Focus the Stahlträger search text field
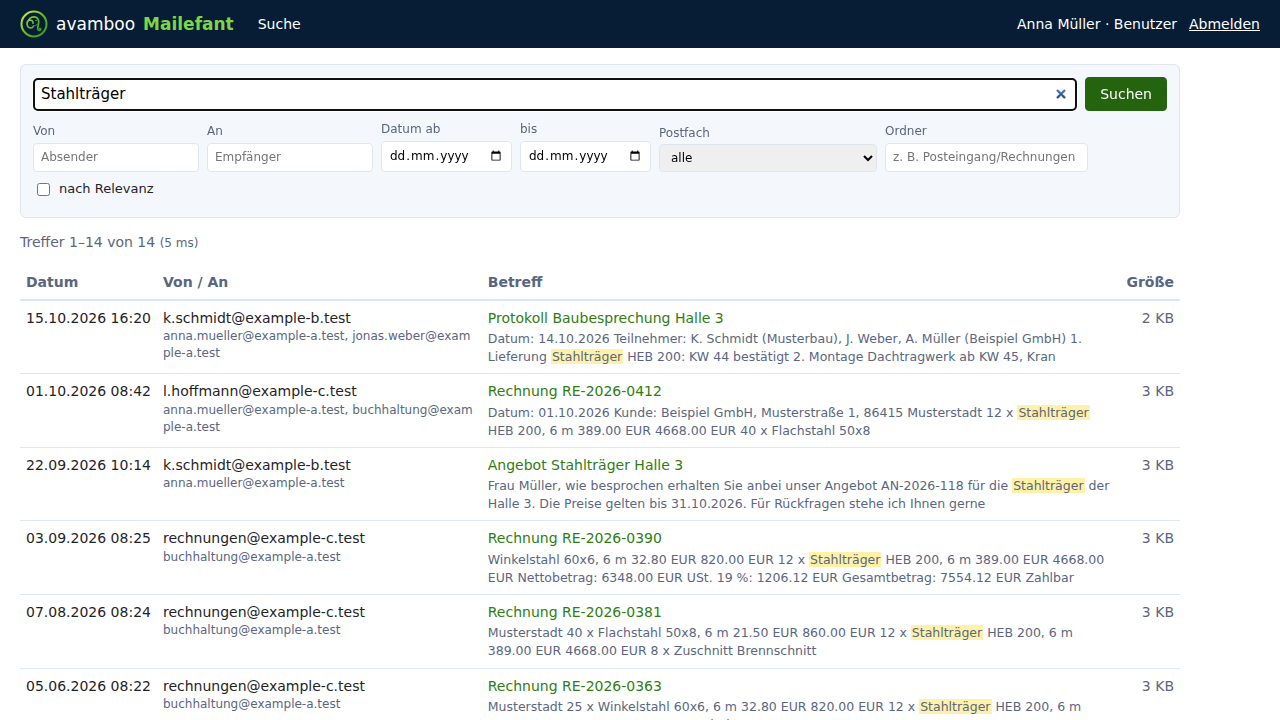Screen dimensions: 1280x720 [x=555, y=94]
